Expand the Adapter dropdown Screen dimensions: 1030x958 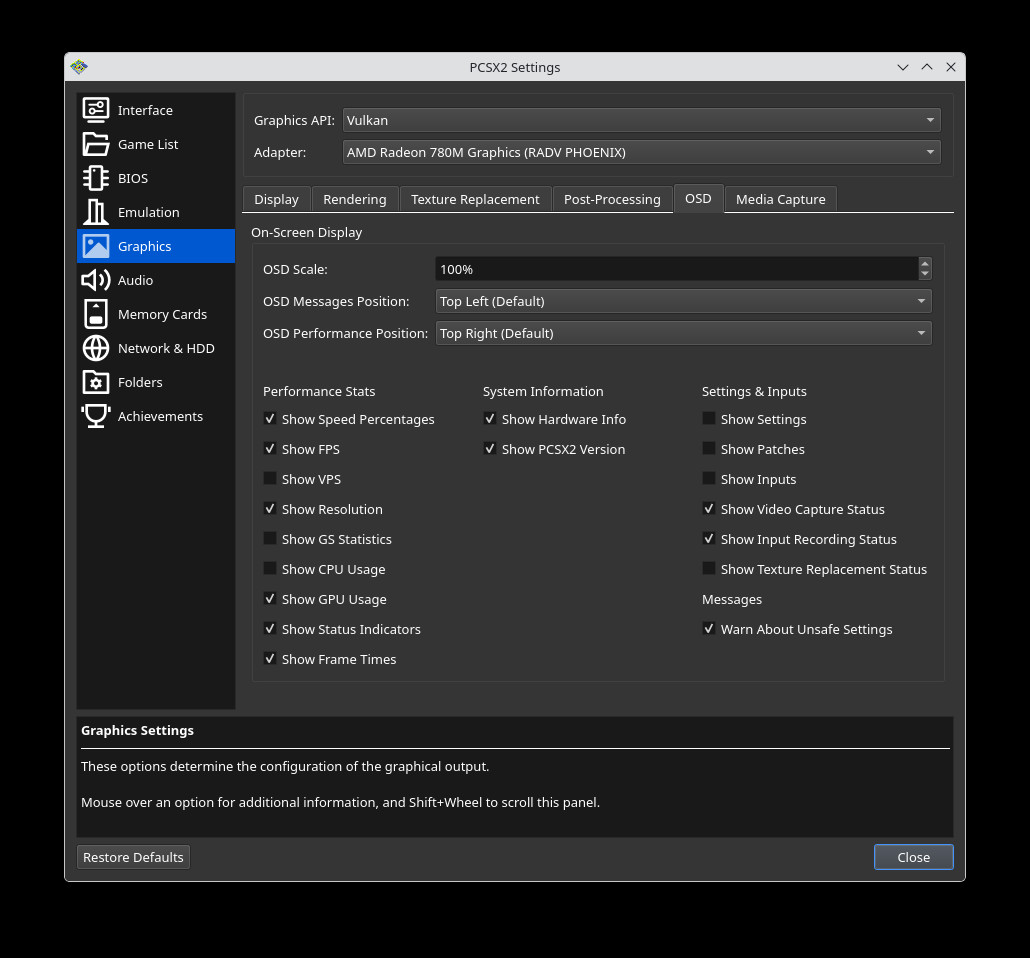(641, 152)
